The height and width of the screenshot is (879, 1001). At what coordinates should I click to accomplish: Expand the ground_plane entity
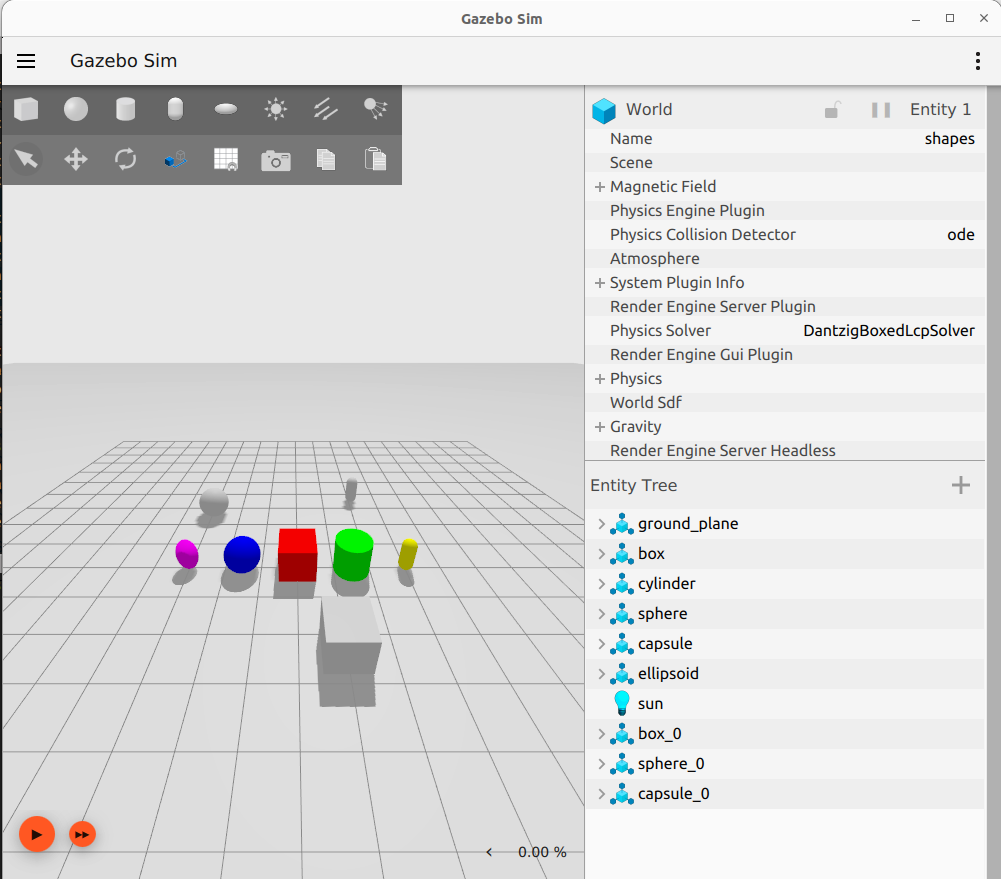pyautogui.click(x=601, y=524)
